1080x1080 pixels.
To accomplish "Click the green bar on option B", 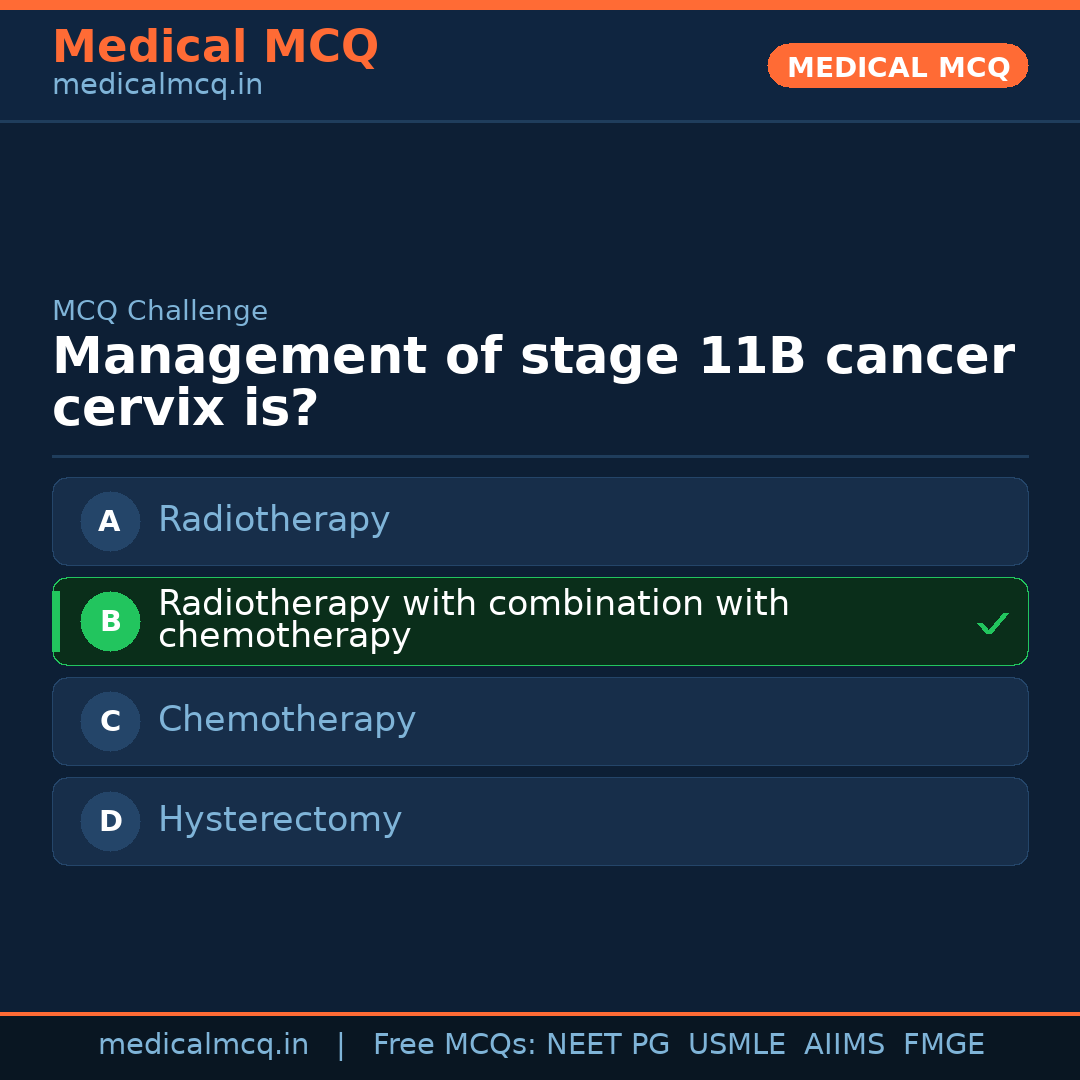I will tap(56, 621).
